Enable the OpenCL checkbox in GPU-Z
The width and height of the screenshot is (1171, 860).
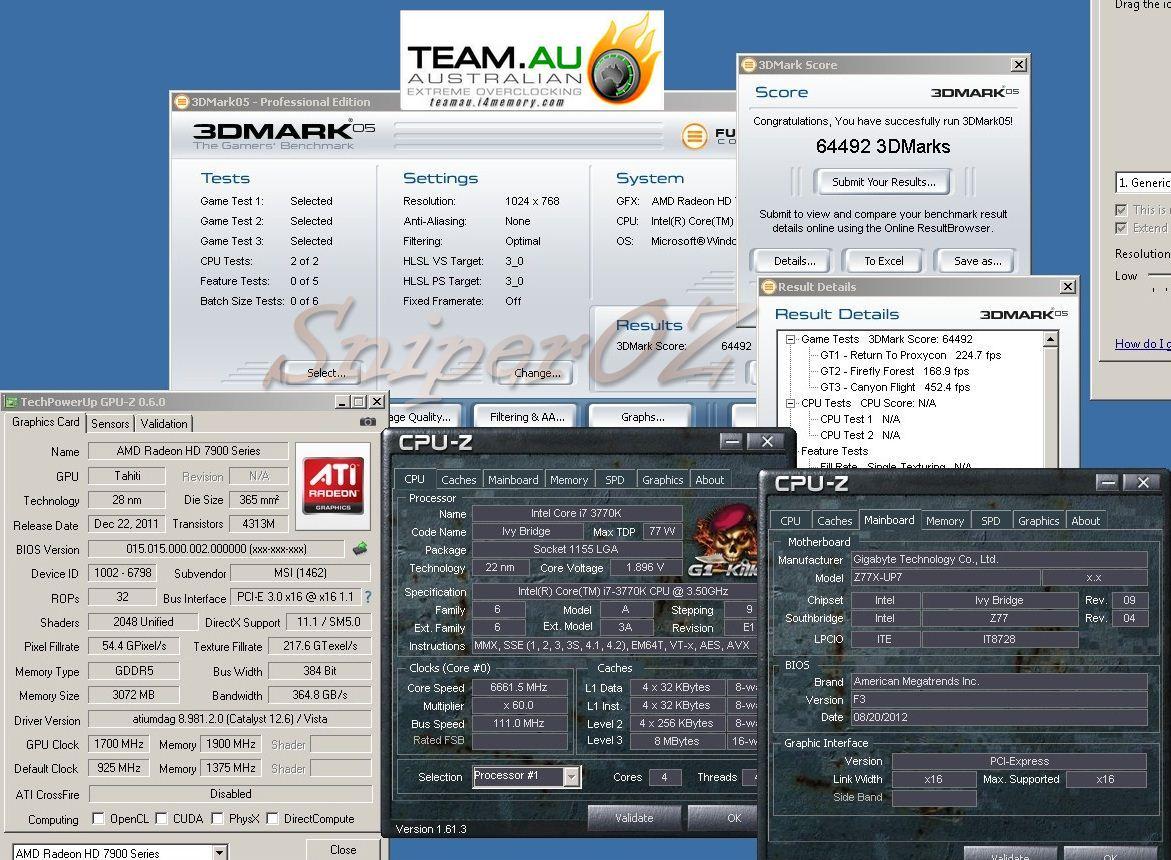tap(98, 818)
